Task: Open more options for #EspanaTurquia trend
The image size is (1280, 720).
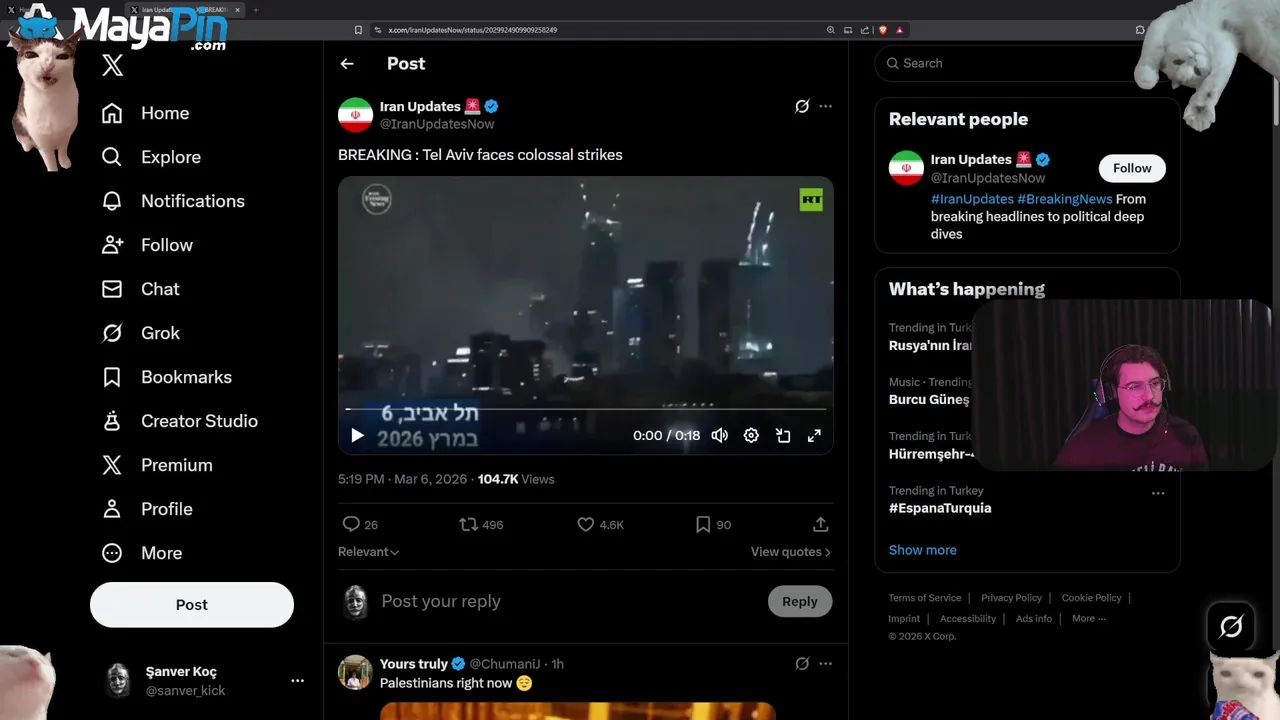Action: tap(1158, 493)
